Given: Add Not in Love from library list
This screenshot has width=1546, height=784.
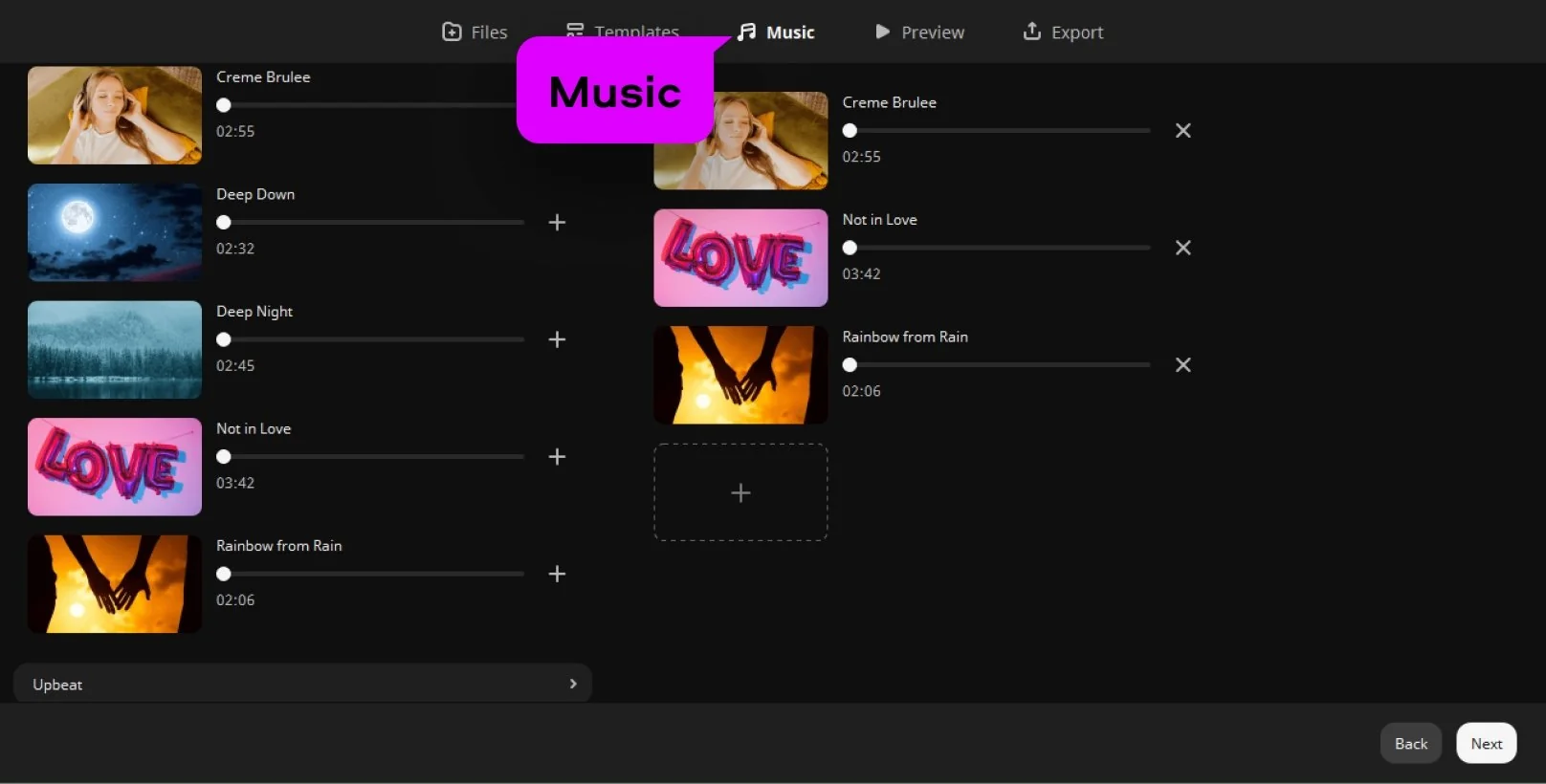Looking at the screenshot, I should pyautogui.click(x=557, y=457).
